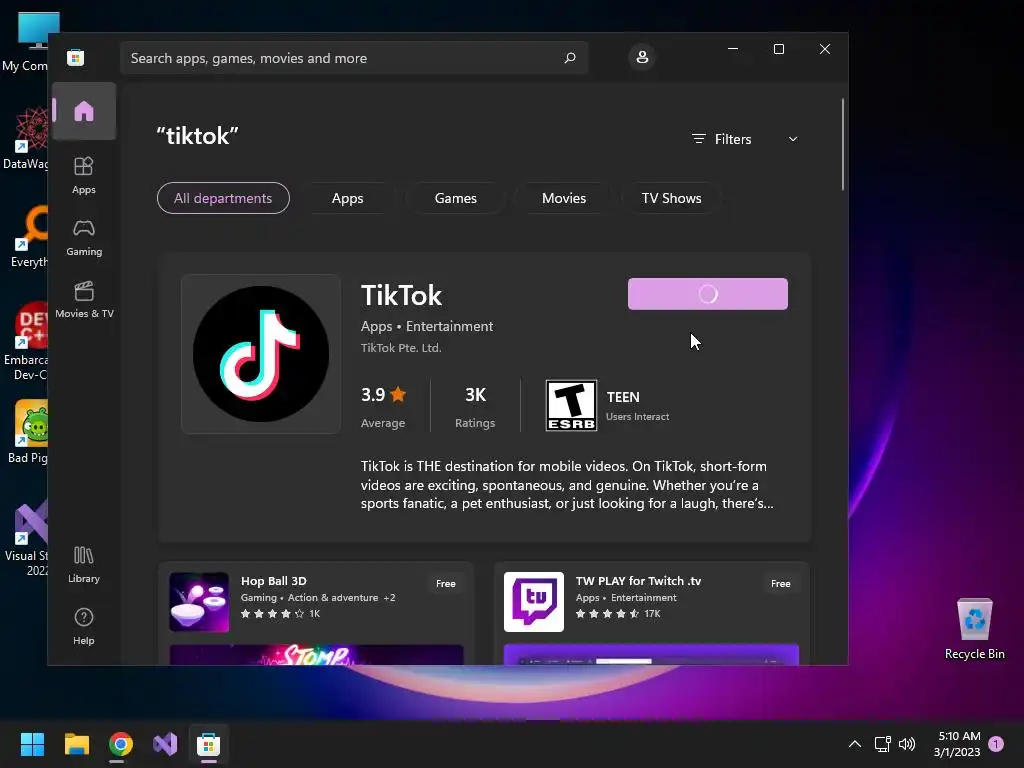Select the All departments filter
The height and width of the screenshot is (768, 1024).
tap(223, 198)
